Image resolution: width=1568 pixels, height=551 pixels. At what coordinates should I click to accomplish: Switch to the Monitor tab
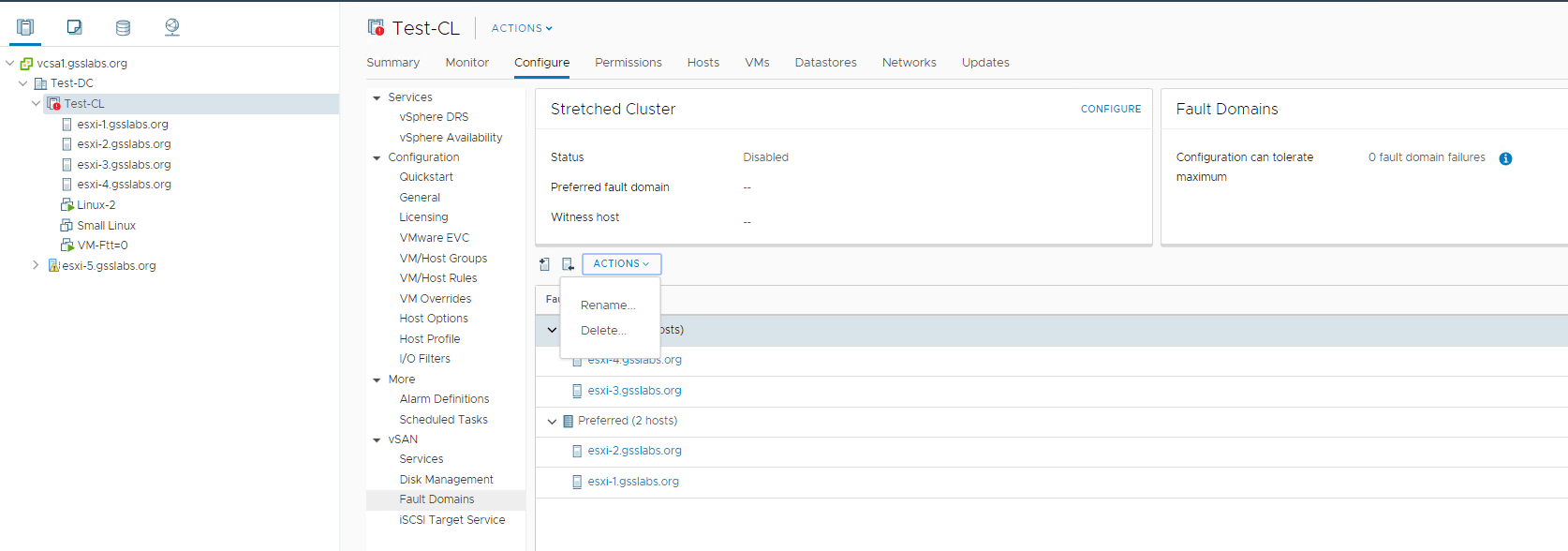(x=466, y=63)
